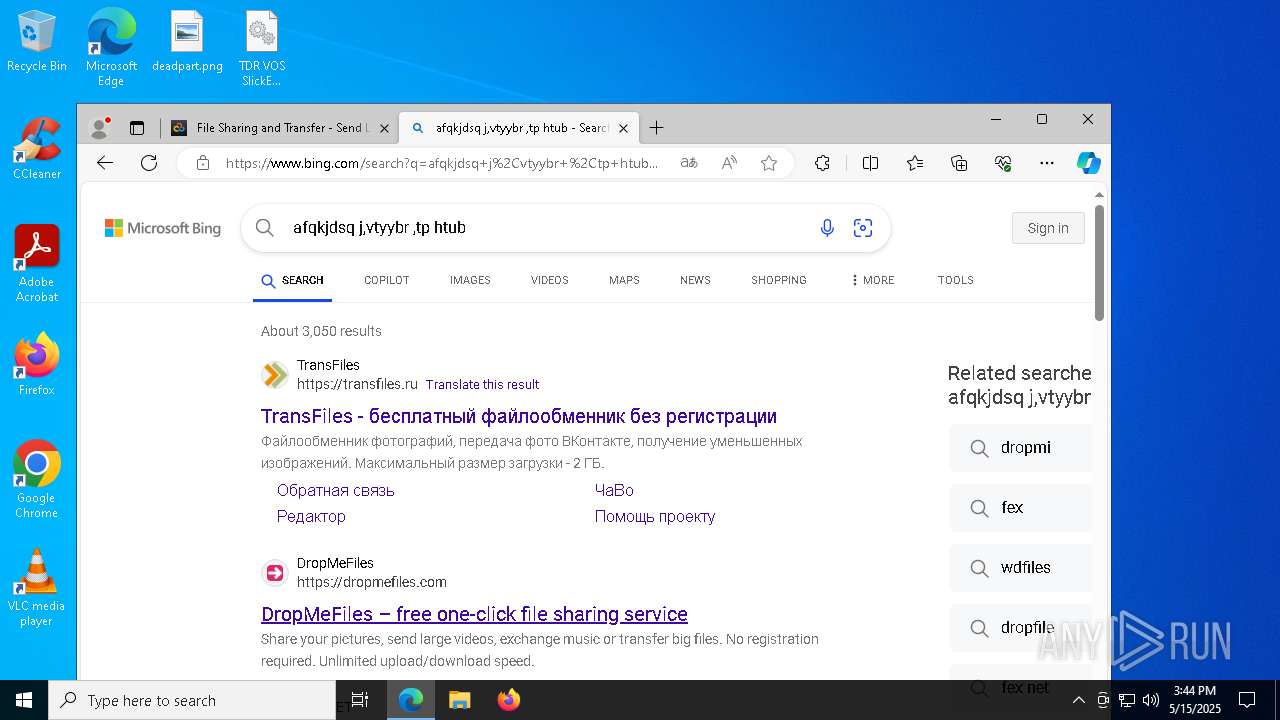This screenshot has height=720, width=1280.
Task: Open Помощь проекту sublink
Action: (x=655, y=516)
